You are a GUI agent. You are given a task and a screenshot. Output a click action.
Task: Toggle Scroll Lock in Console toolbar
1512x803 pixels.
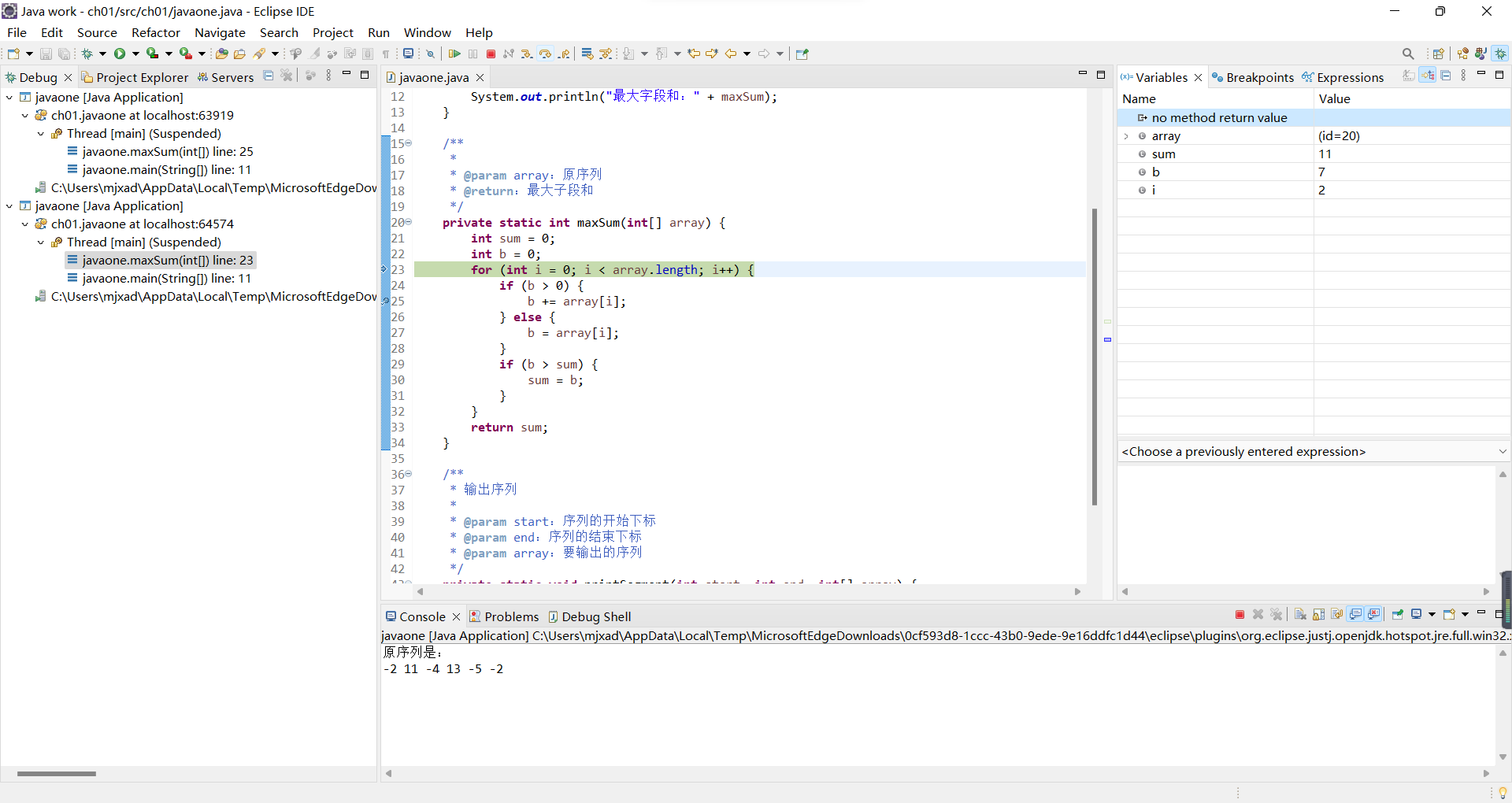(x=1319, y=615)
